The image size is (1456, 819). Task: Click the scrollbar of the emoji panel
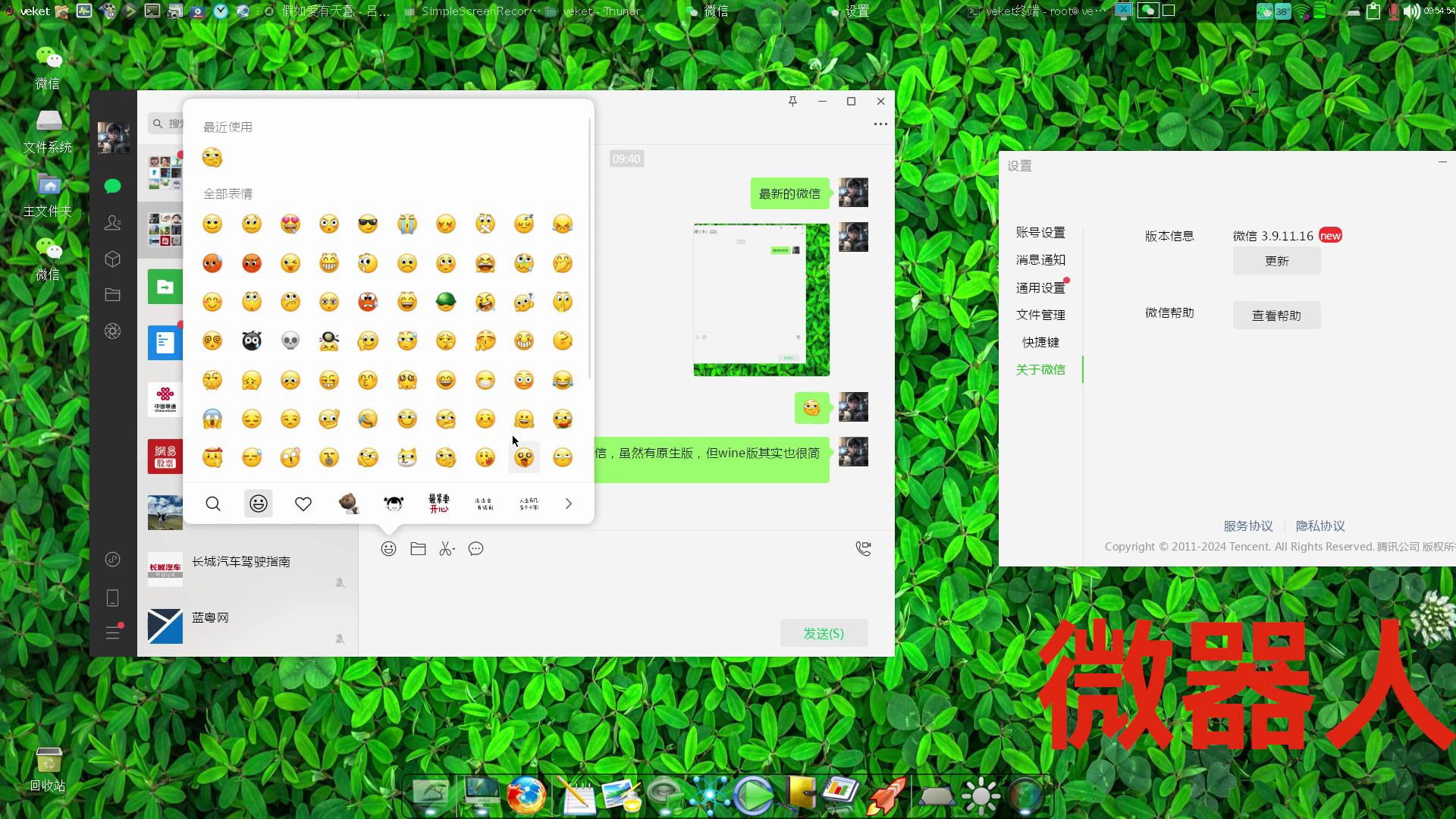pyautogui.click(x=590, y=250)
